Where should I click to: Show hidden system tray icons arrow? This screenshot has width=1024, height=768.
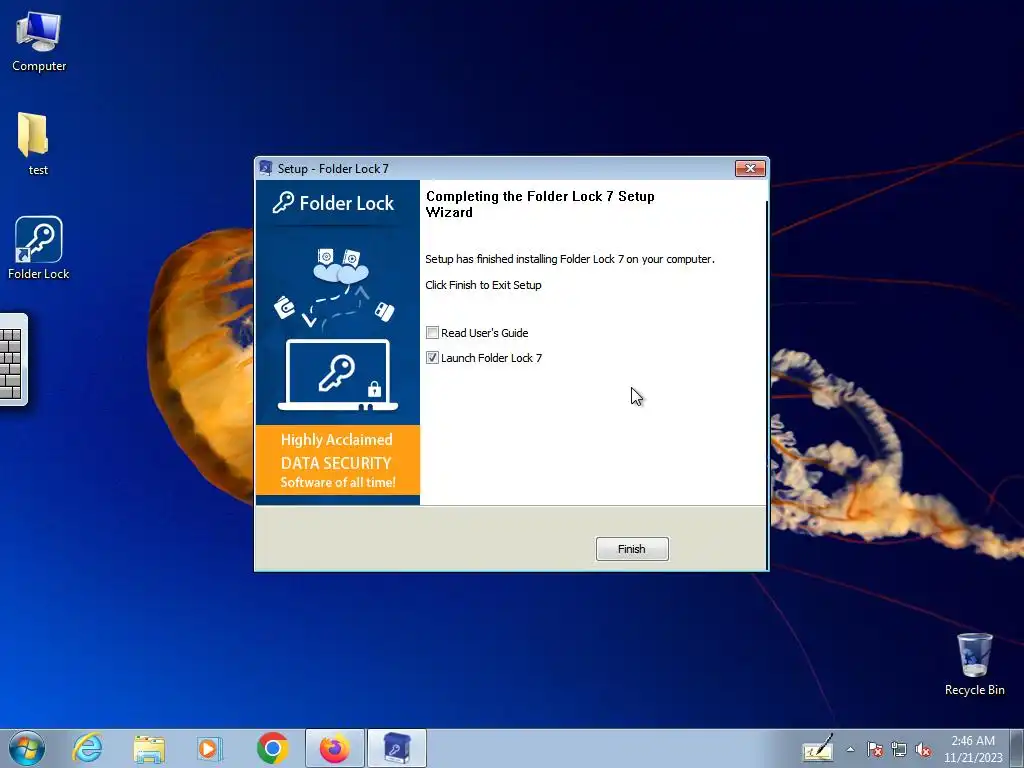click(x=850, y=749)
